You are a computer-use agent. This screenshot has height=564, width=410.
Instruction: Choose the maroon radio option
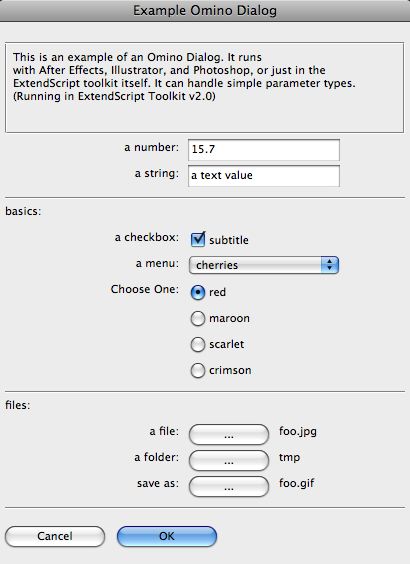point(198,318)
